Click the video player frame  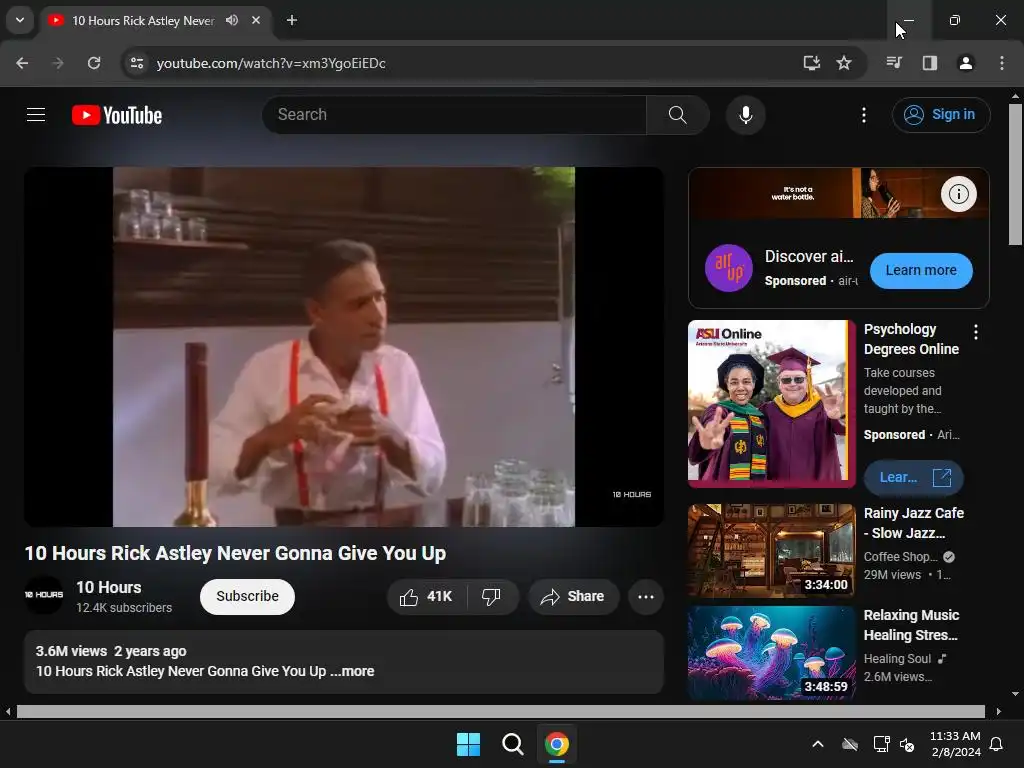344,347
